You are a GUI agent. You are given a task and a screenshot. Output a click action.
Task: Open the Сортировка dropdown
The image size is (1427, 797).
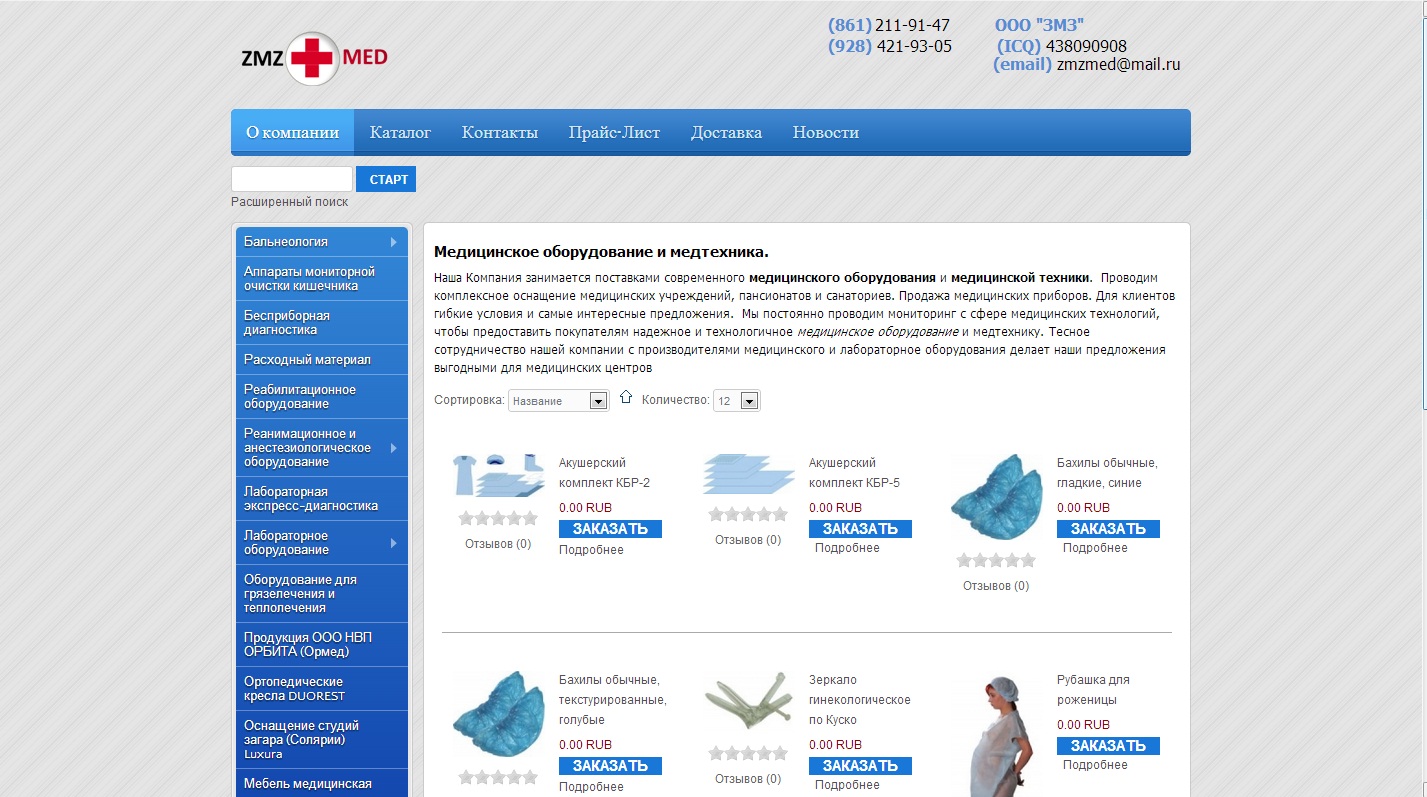(559, 401)
